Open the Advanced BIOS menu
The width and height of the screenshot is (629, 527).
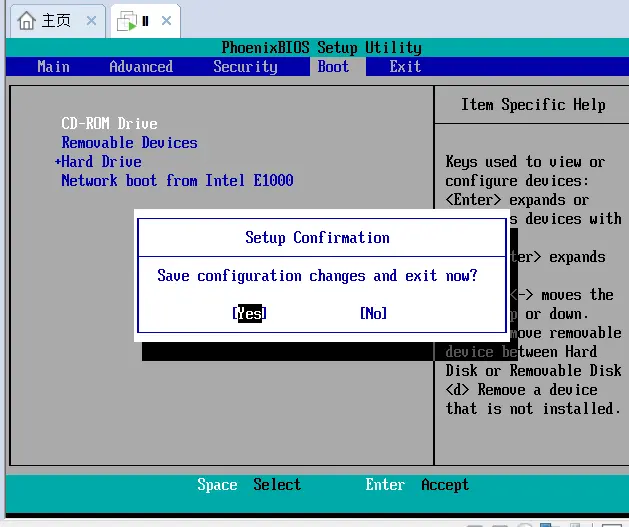pos(141,67)
